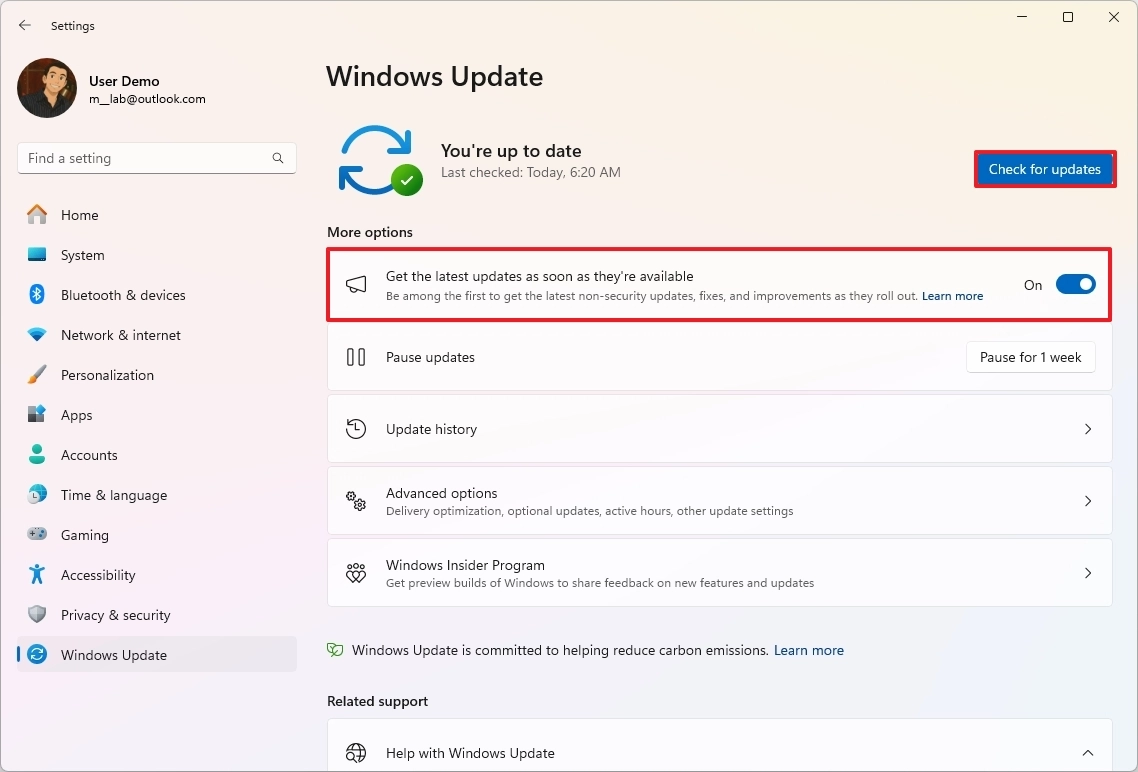Maximize the Settings window
Viewport: 1138px width, 772px height.
click(1068, 17)
